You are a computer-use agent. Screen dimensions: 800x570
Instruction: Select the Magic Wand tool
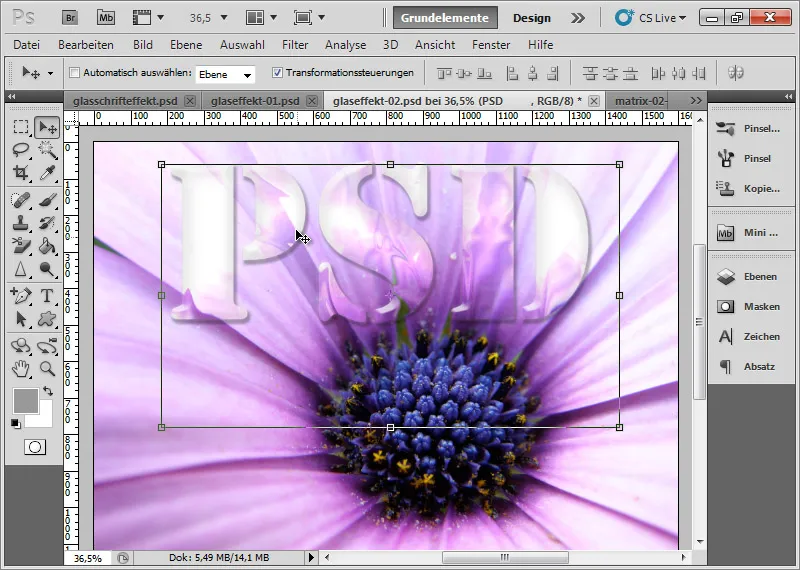pos(47,150)
